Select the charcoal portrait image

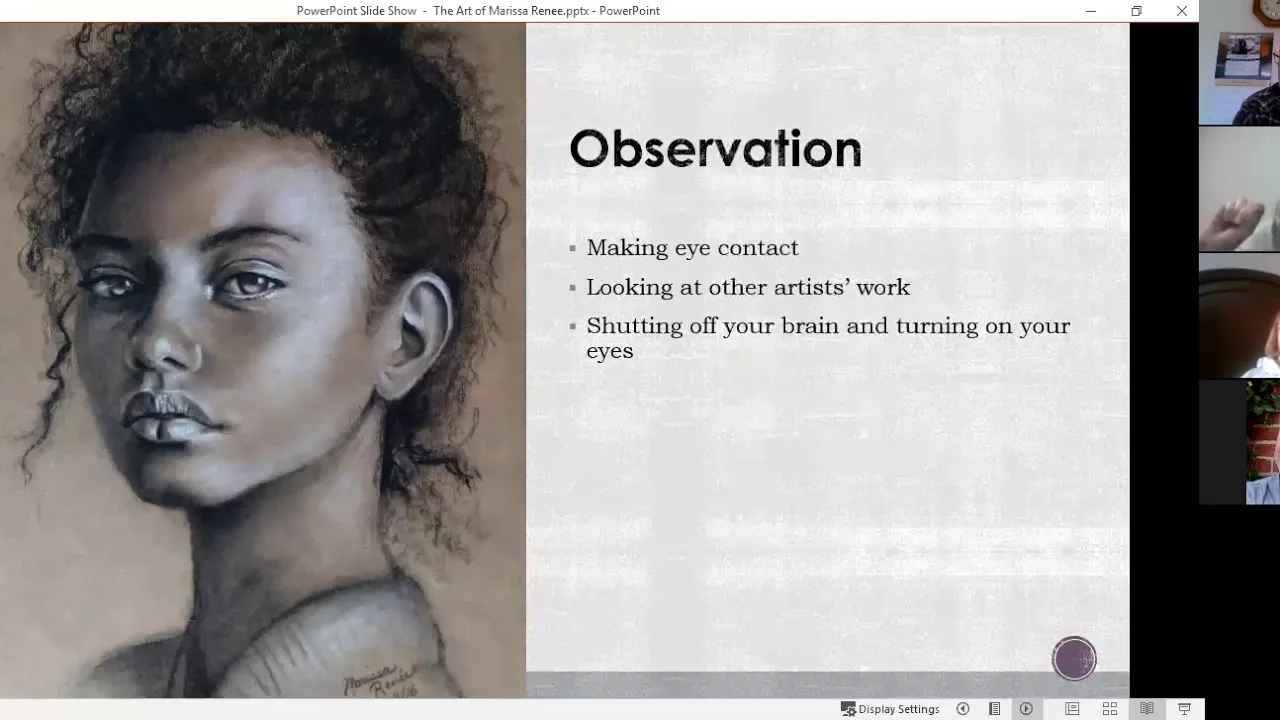[263, 360]
